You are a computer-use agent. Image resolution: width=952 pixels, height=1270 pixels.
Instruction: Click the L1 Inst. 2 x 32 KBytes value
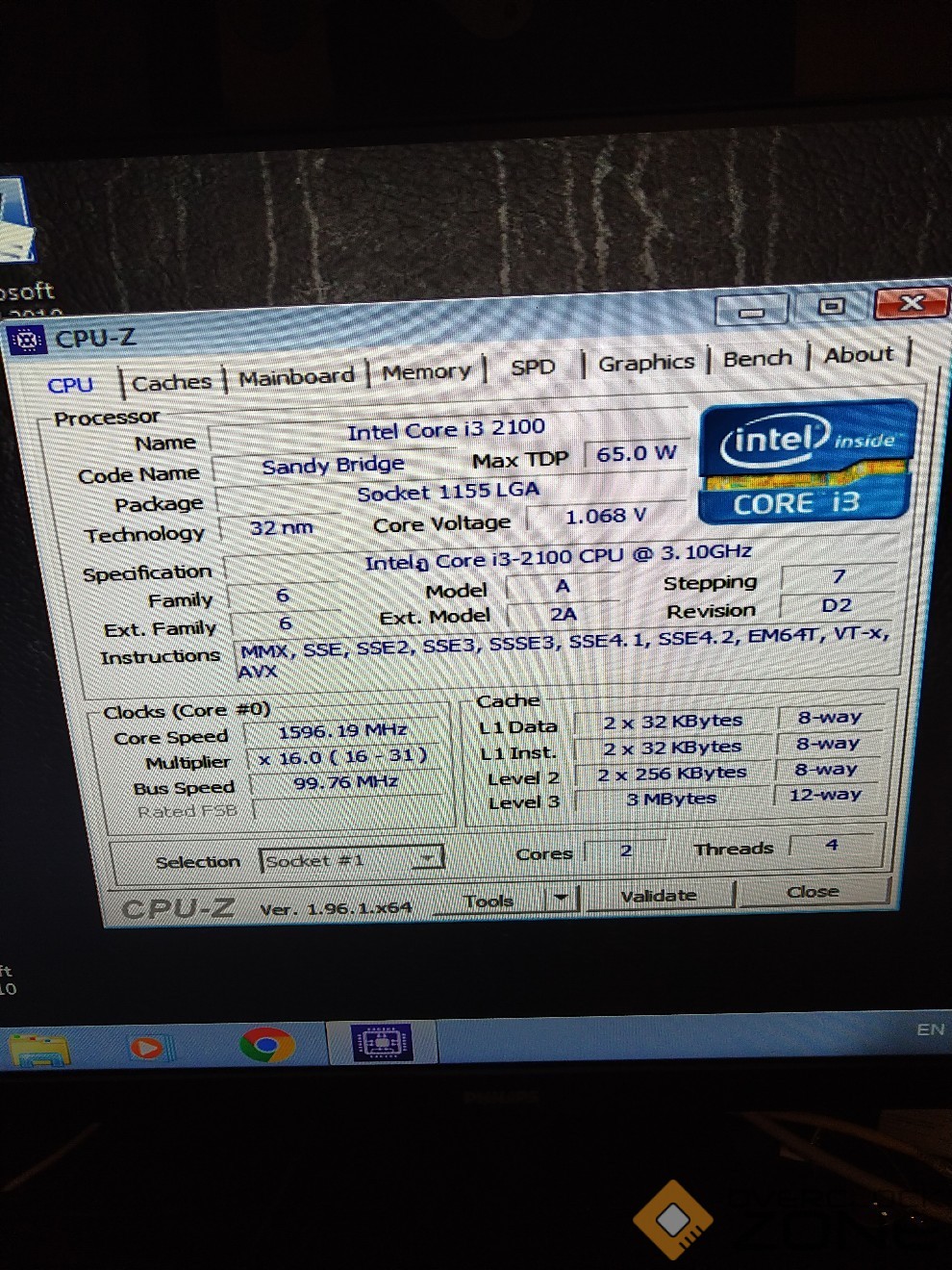pos(673,748)
